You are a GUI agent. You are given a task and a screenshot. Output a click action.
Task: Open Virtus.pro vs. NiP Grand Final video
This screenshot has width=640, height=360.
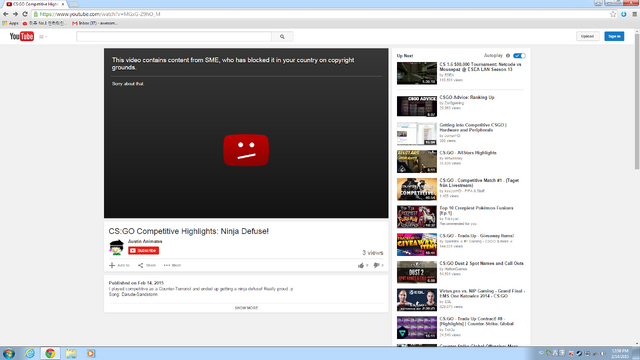click(x=482, y=293)
